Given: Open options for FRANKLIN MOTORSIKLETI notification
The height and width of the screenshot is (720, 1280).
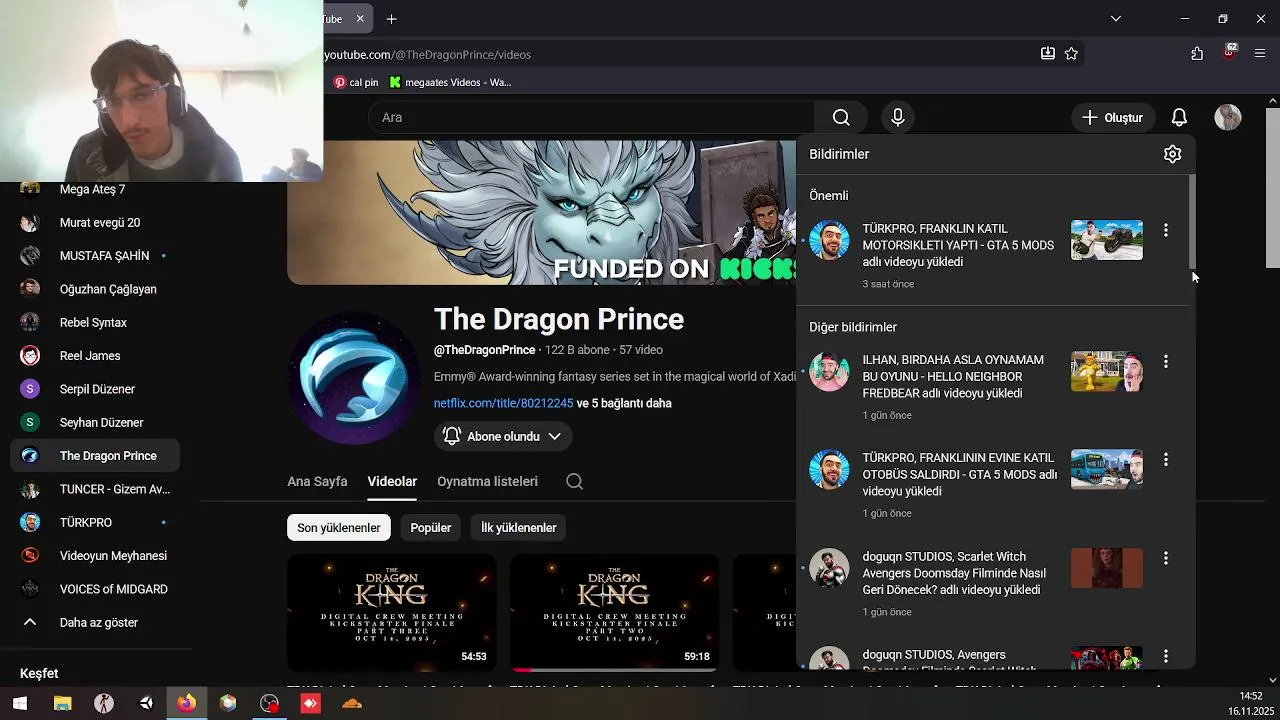Looking at the screenshot, I should pos(1165,230).
